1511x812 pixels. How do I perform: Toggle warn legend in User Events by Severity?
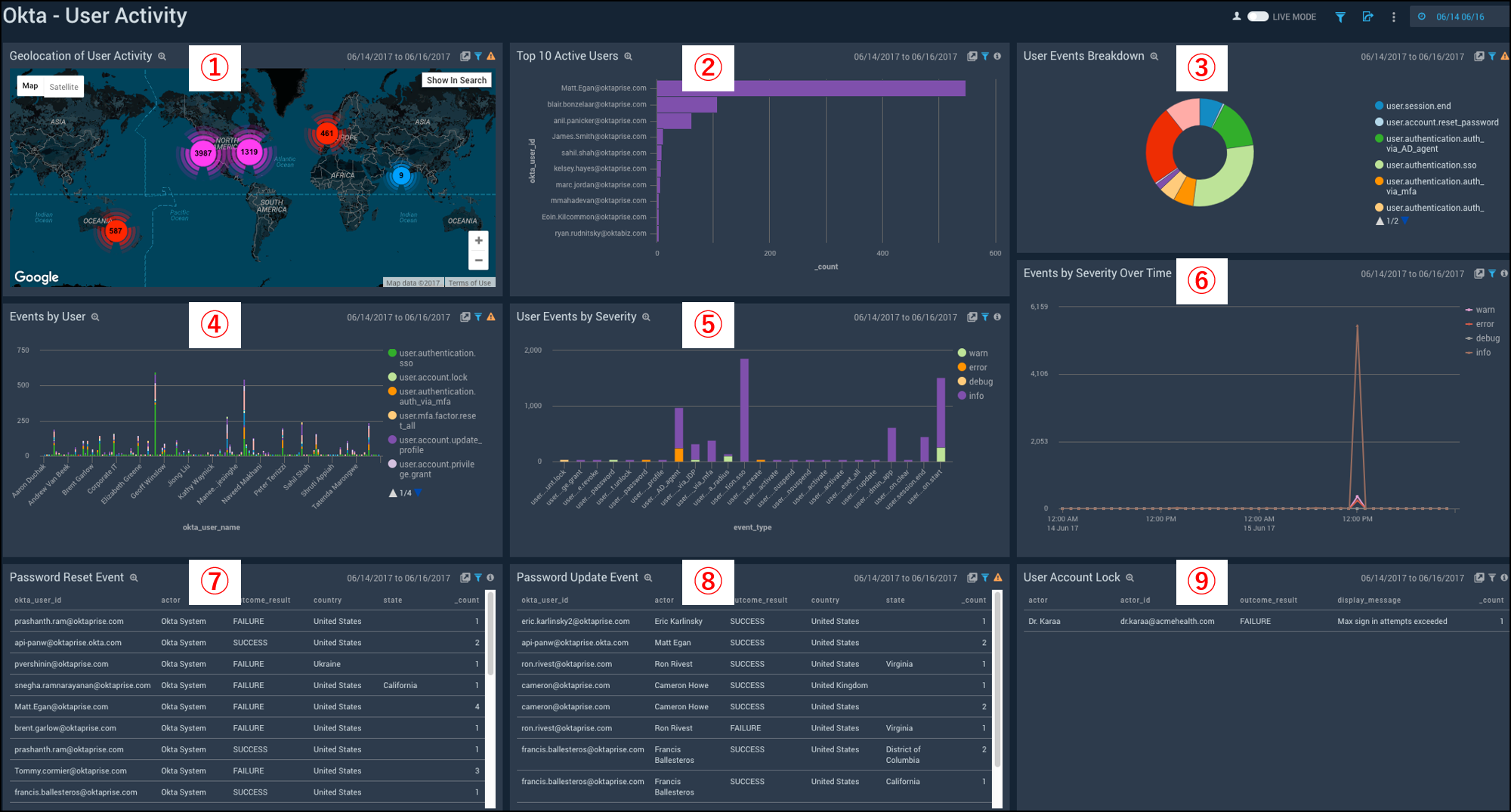(x=973, y=354)
